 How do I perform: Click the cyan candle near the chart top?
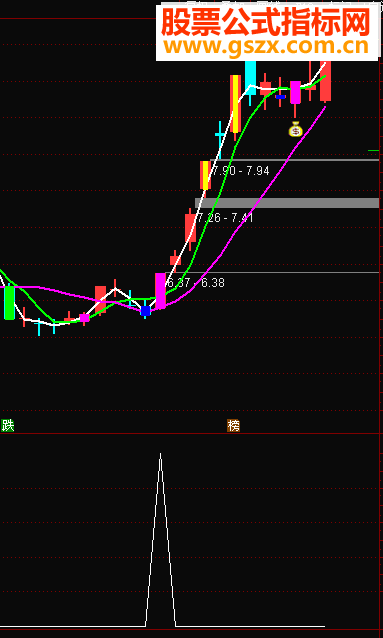250,77
